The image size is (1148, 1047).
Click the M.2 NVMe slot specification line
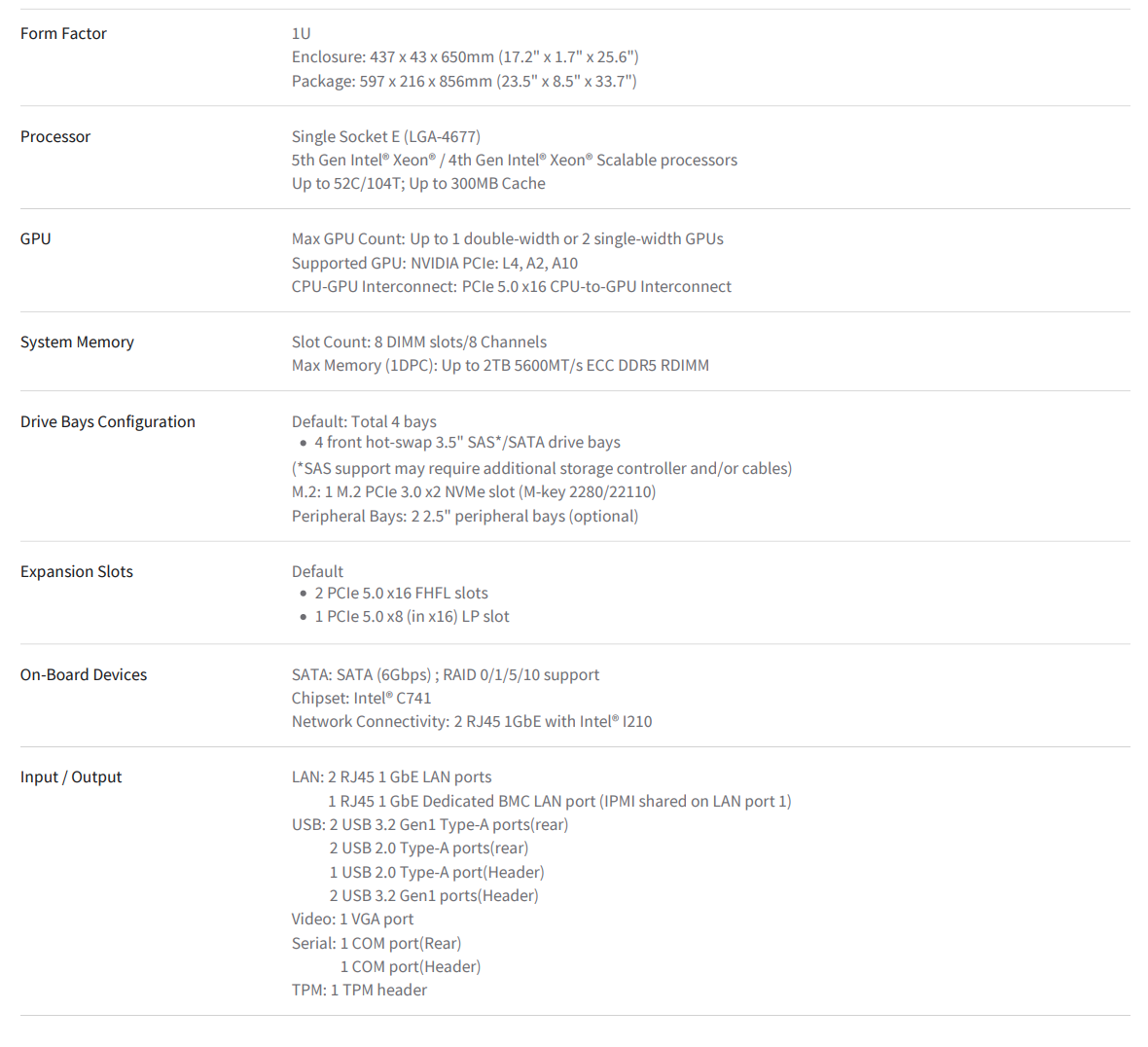click(x=473, y=492)
